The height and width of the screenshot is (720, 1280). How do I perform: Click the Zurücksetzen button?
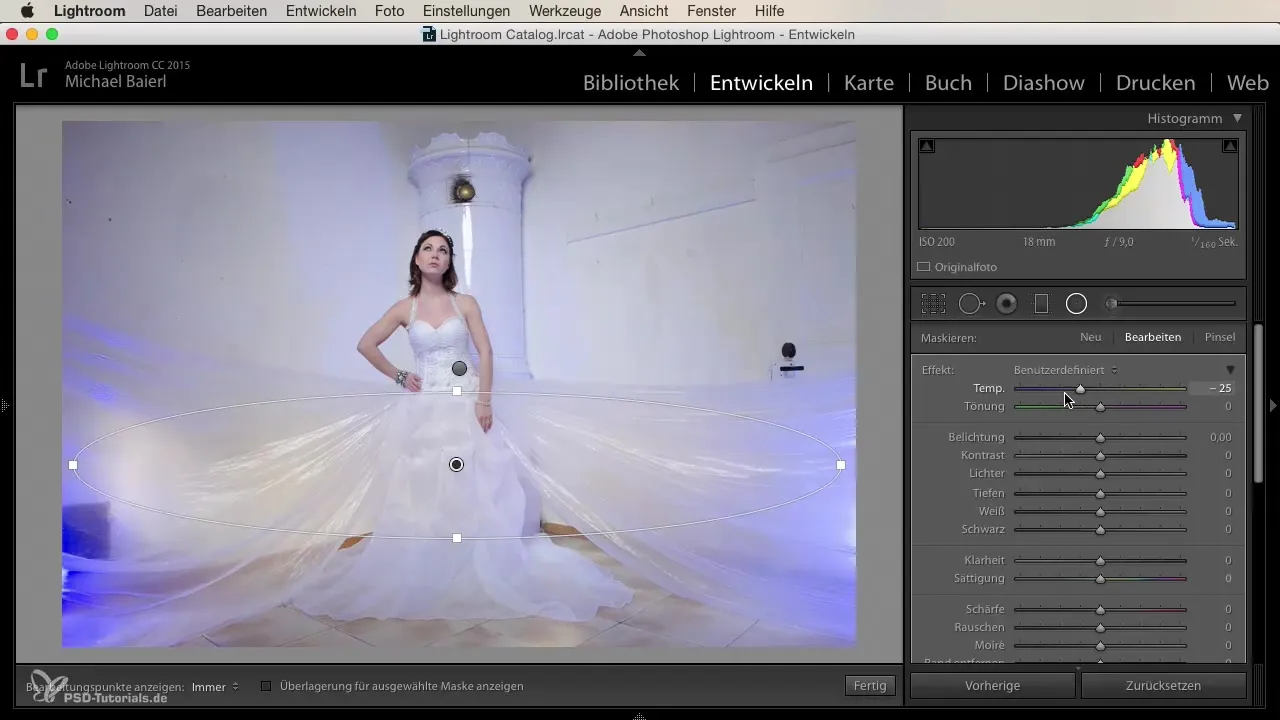1163,686
